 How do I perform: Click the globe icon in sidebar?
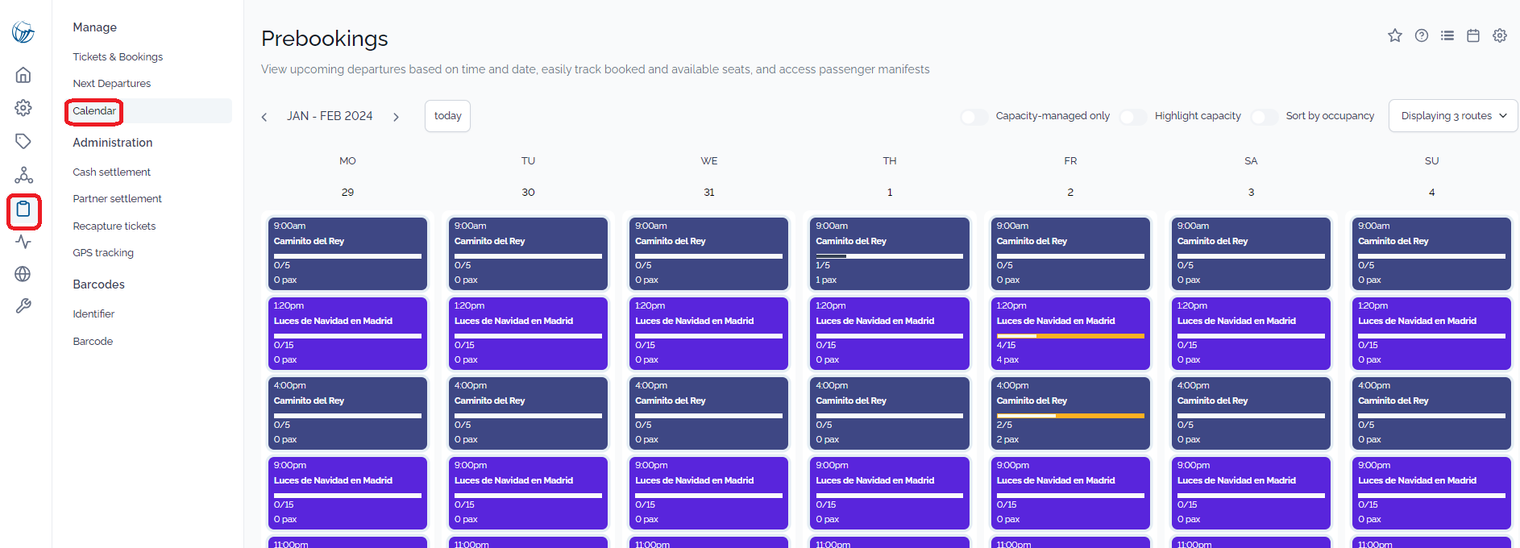pos(23,274)
